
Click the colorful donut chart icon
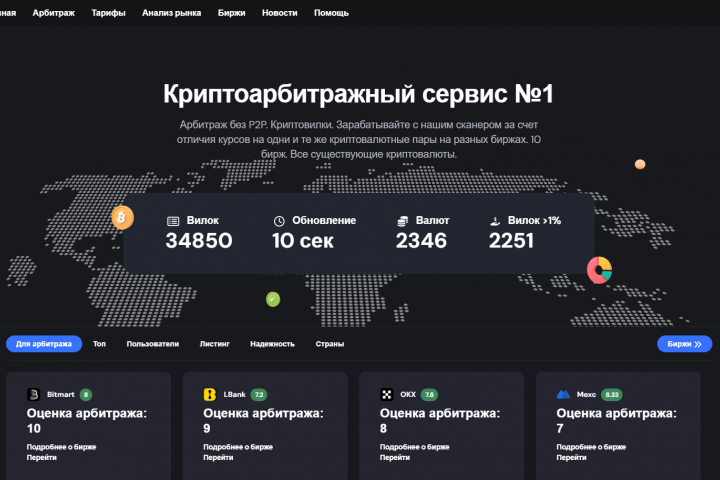coord(600,270)
